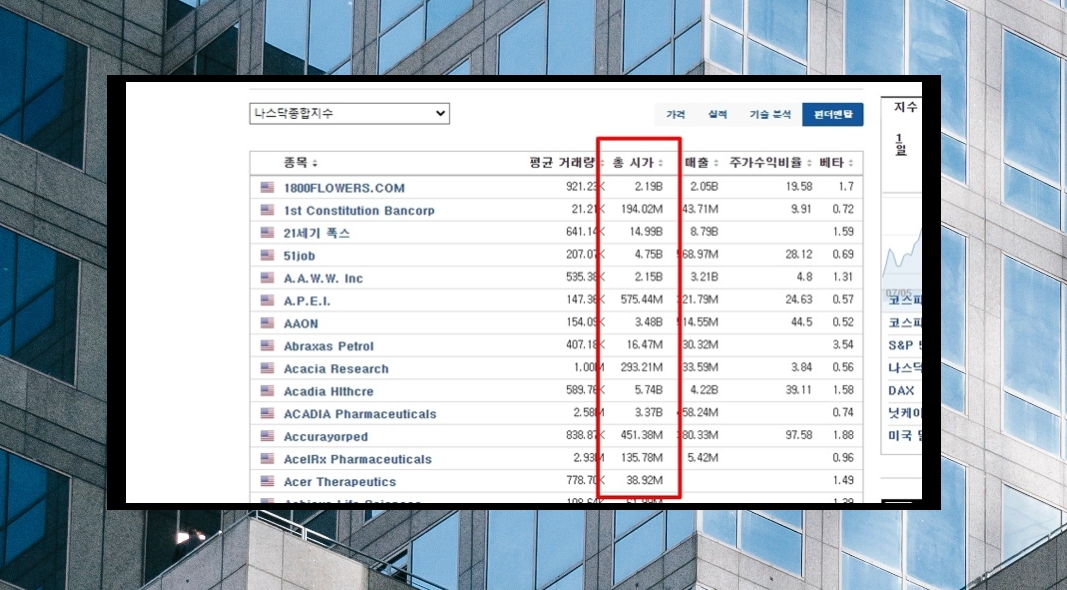Screen dimensions: 1067x590
Task: Click the US flag beside 1800FLOWERS.COM
Action: click(x=267, y=187)
